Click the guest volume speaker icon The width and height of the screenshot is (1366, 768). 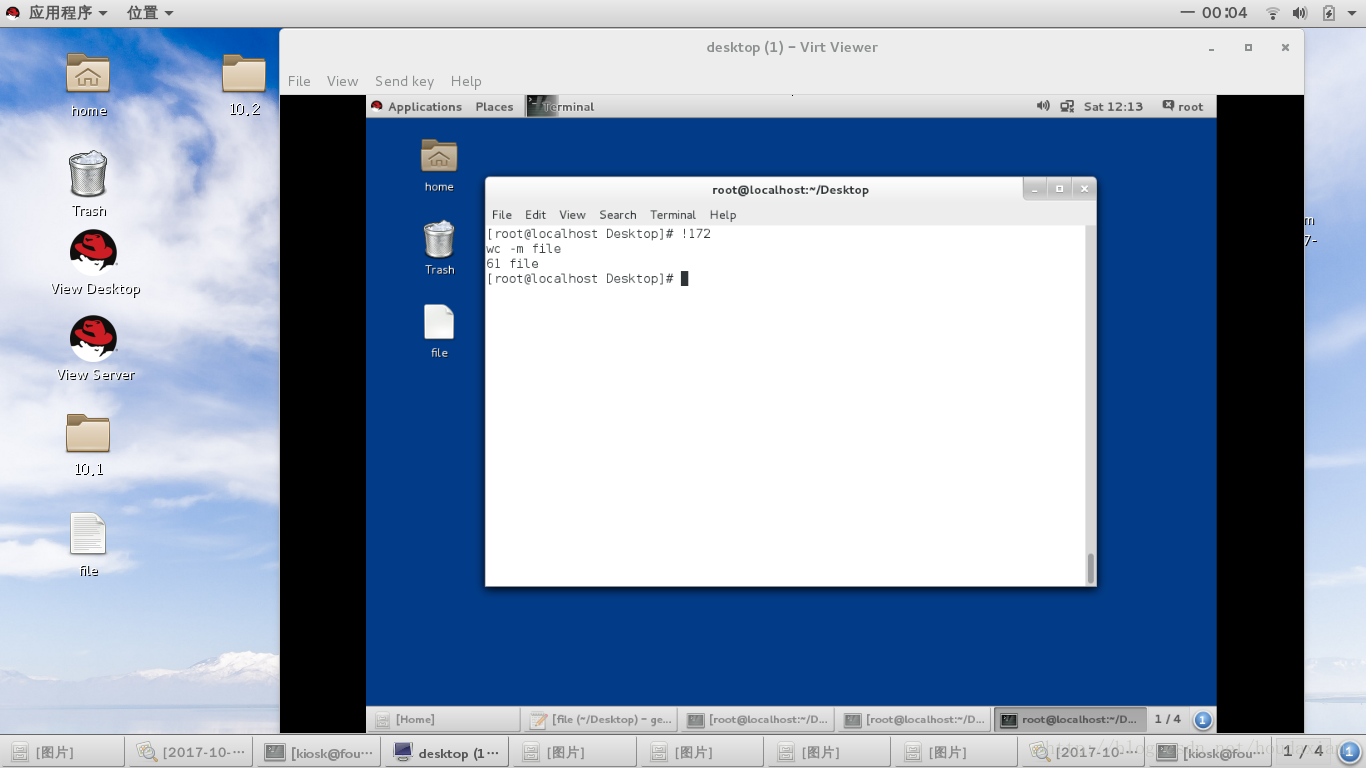point(1043,106)
